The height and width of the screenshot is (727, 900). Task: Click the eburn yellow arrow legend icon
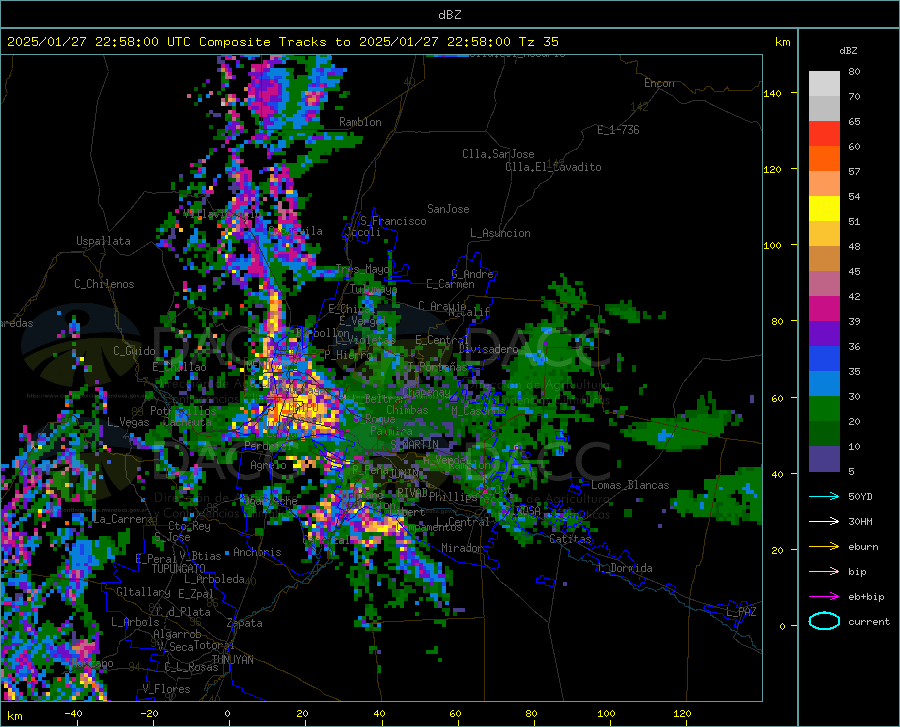tap(824, 546)
